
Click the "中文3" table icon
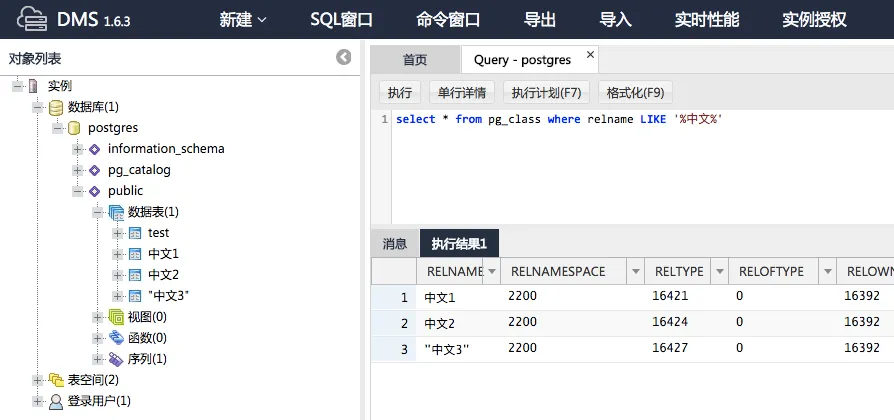(x=135, y=296)
